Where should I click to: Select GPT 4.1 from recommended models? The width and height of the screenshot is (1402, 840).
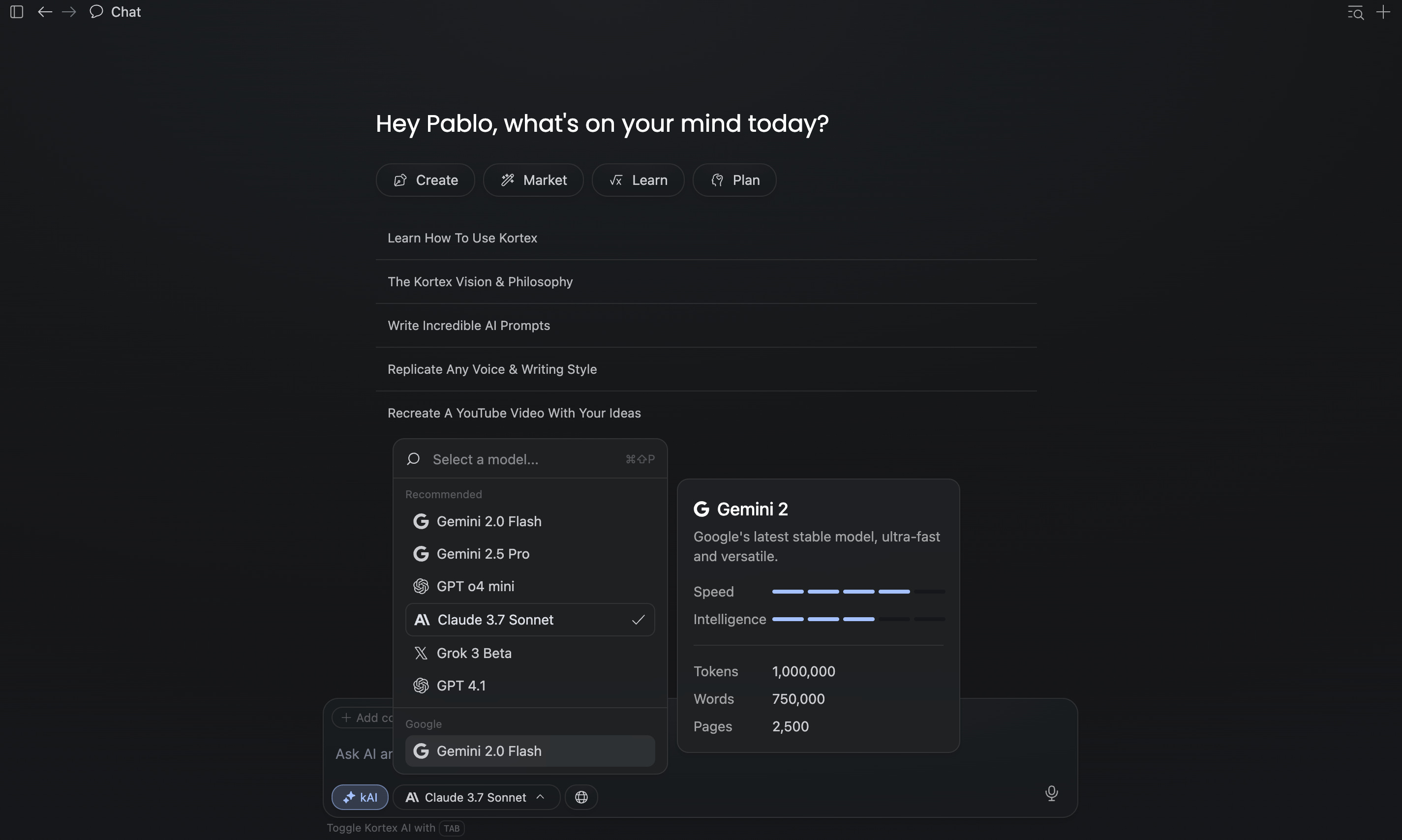point(461,686)
